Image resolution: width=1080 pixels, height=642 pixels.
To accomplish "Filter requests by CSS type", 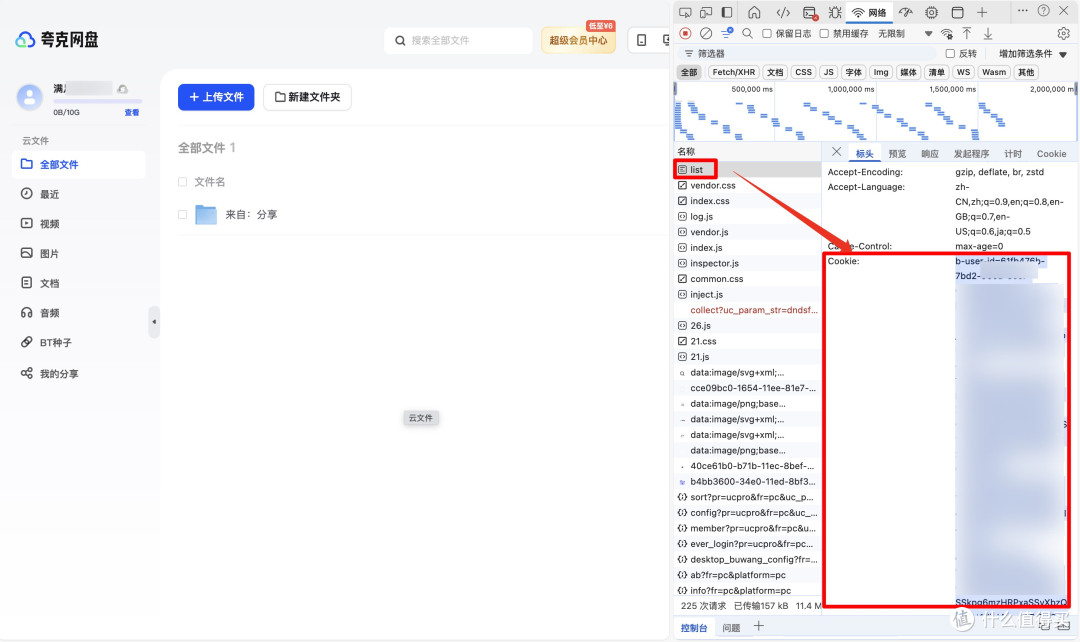I will 803,72.
